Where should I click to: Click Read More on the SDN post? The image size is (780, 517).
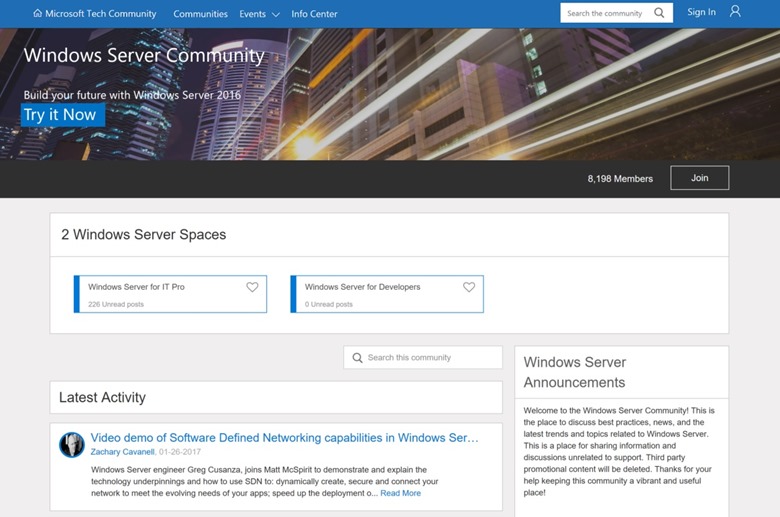pos(400,493)
